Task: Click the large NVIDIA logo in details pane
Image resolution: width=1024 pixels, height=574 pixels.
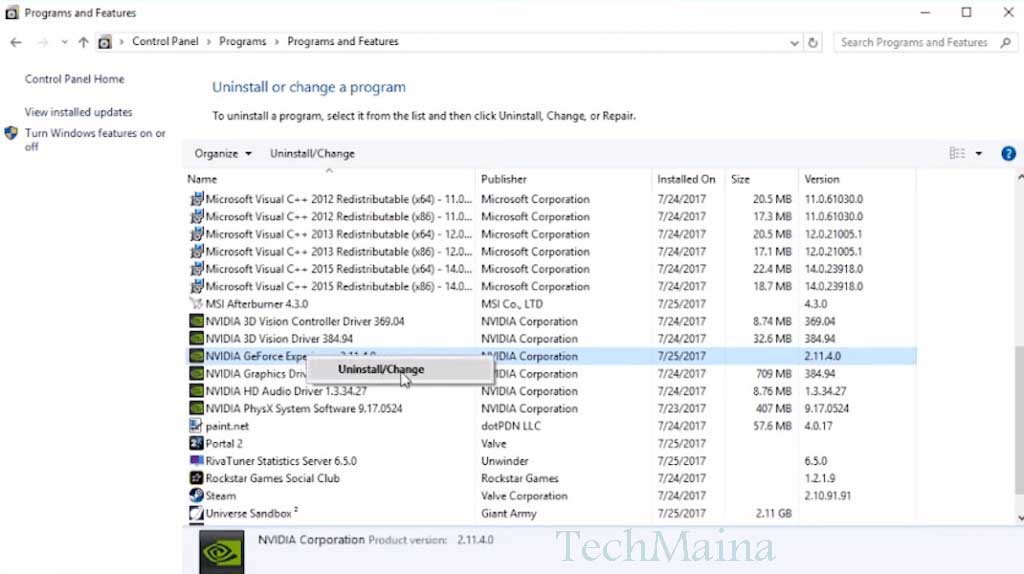Action: pyautogui.click(x=221, y=552)
